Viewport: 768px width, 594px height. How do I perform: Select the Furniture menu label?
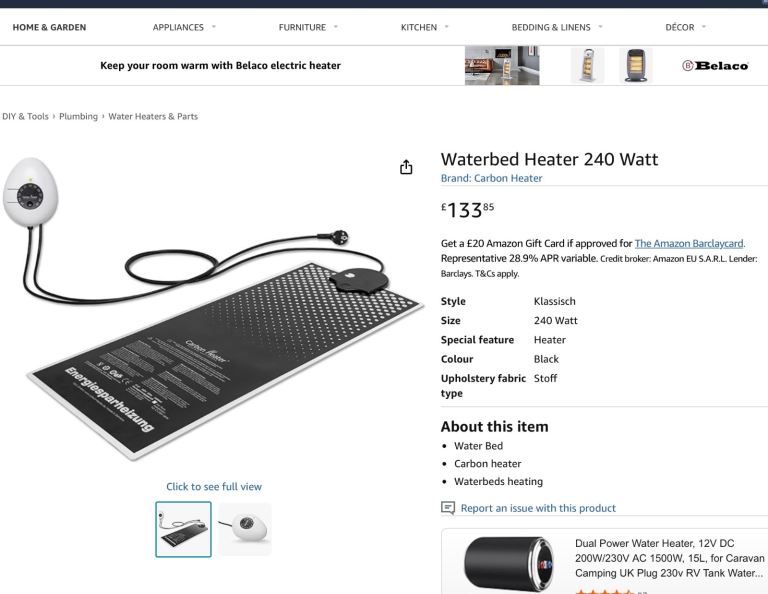click(302, 27)
